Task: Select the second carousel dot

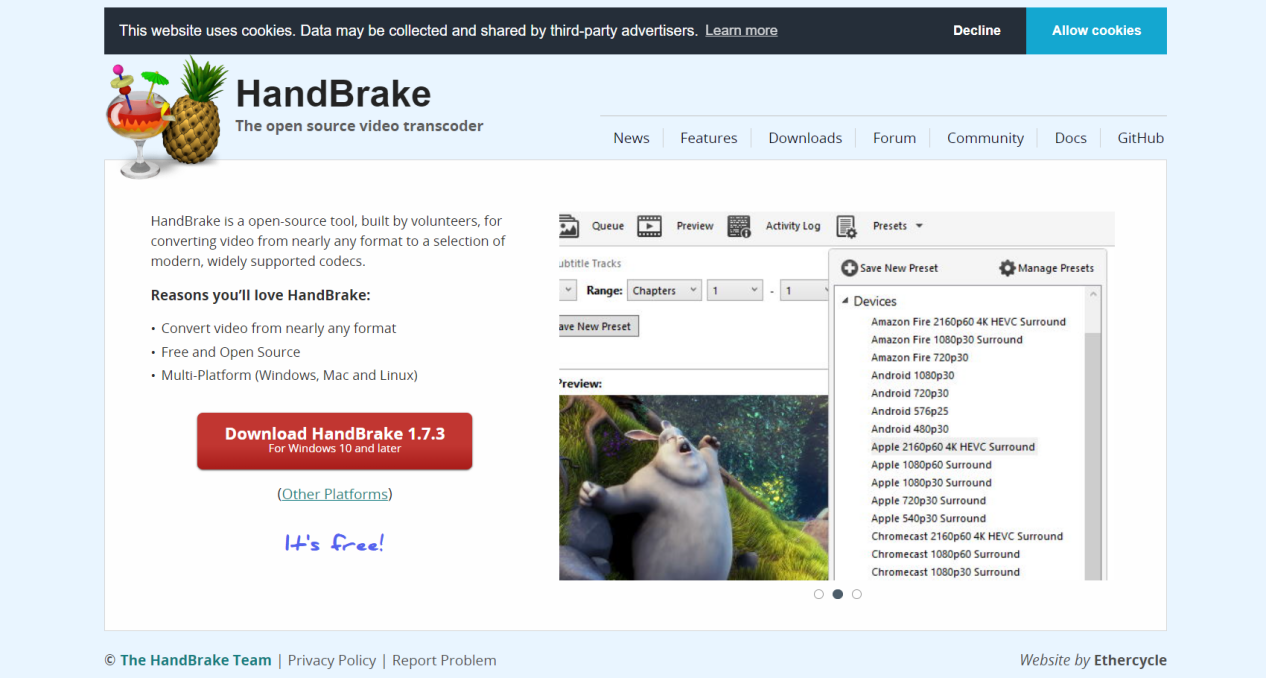Action: coord(838,594)
